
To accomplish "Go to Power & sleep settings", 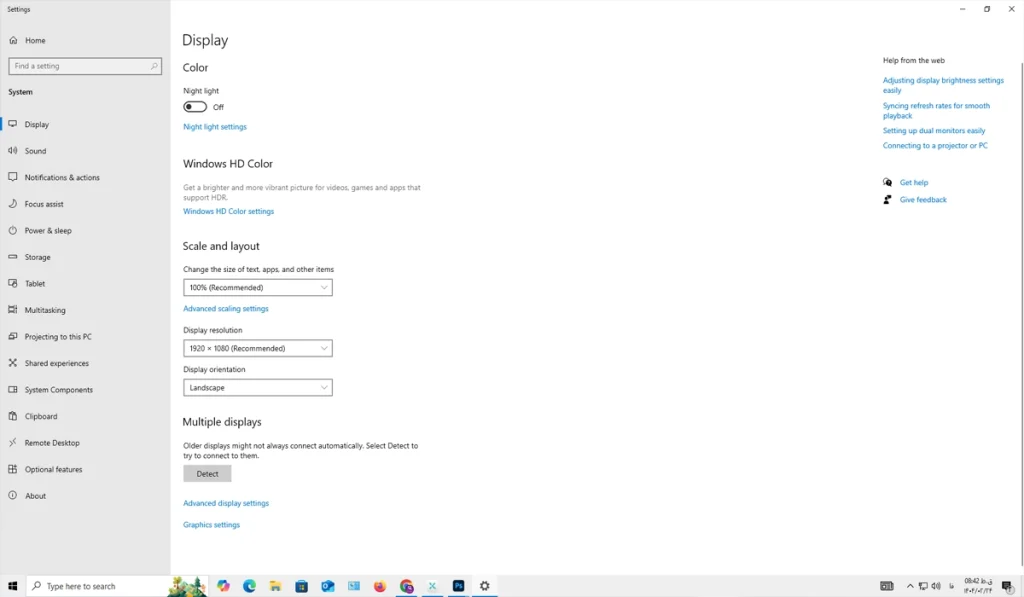I will (47, 231).
